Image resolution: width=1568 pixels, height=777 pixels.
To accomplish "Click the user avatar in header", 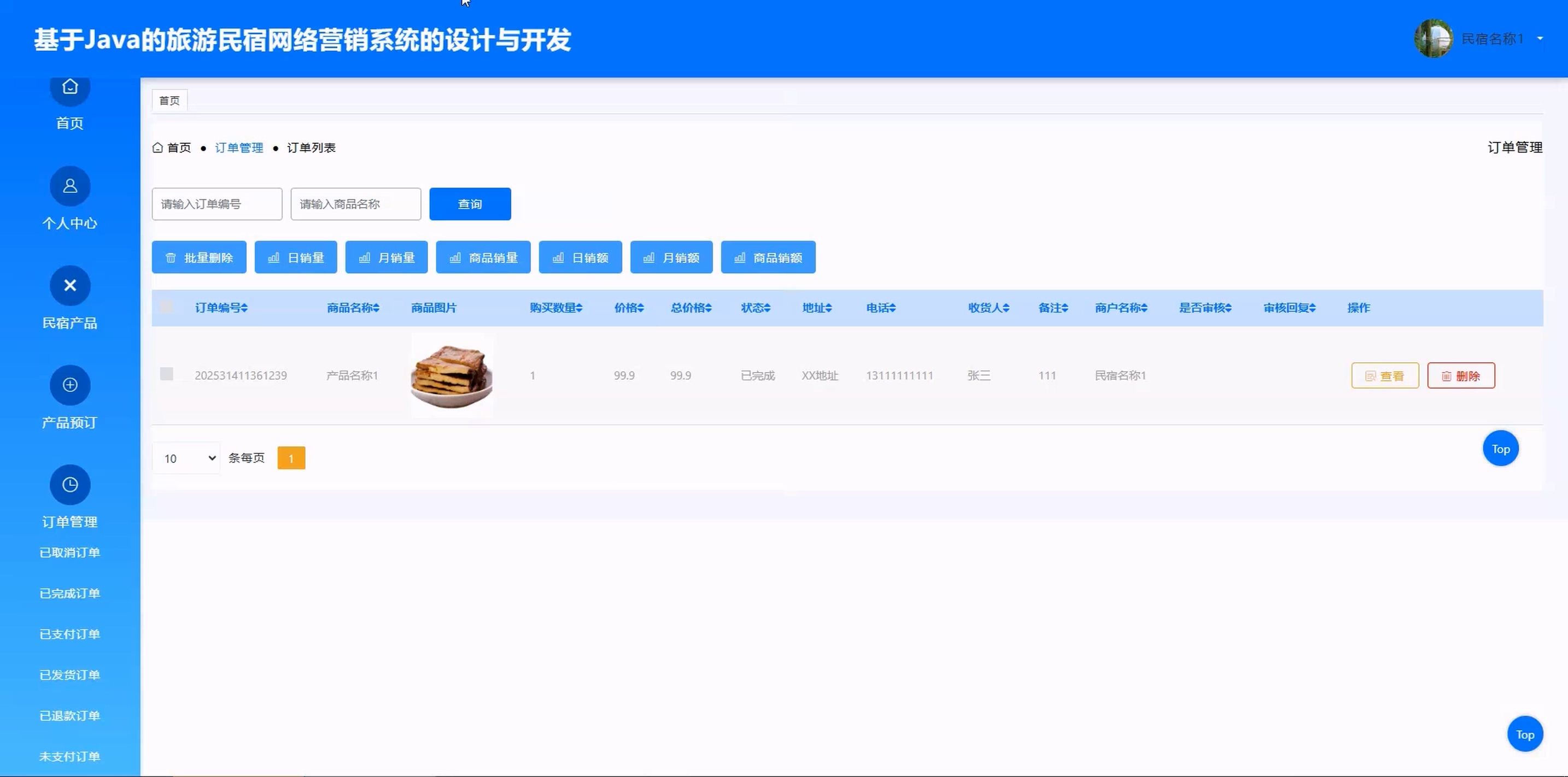I will 1433,39.
